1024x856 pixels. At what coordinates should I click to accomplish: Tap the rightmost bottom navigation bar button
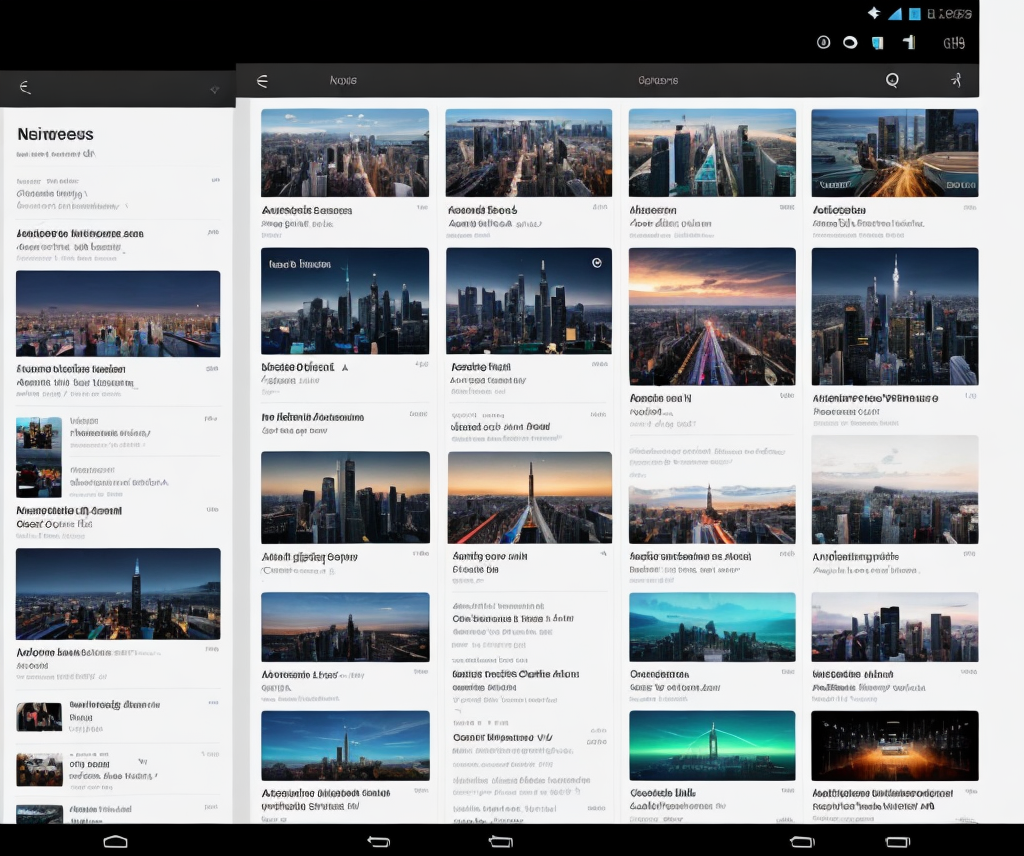click(897, 842)
